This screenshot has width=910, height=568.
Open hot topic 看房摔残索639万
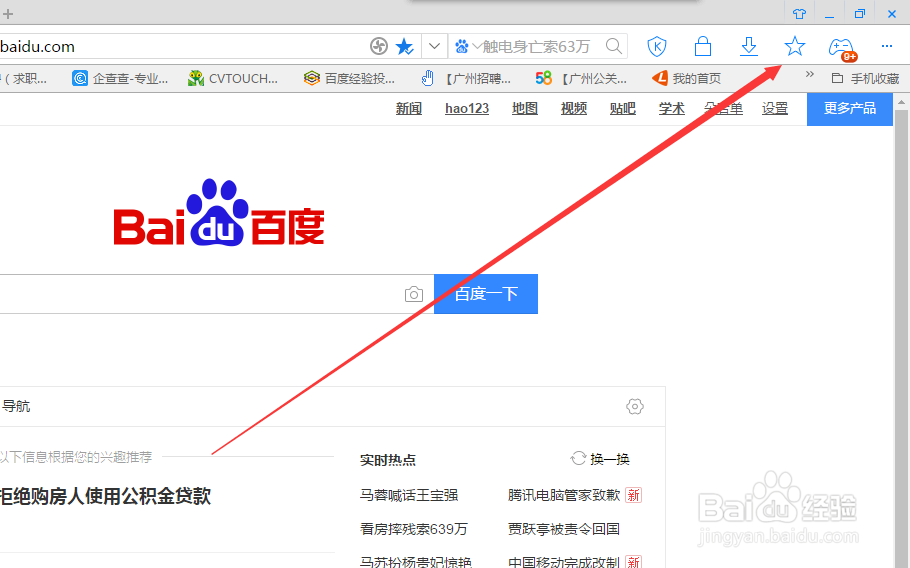pos(413,529)
